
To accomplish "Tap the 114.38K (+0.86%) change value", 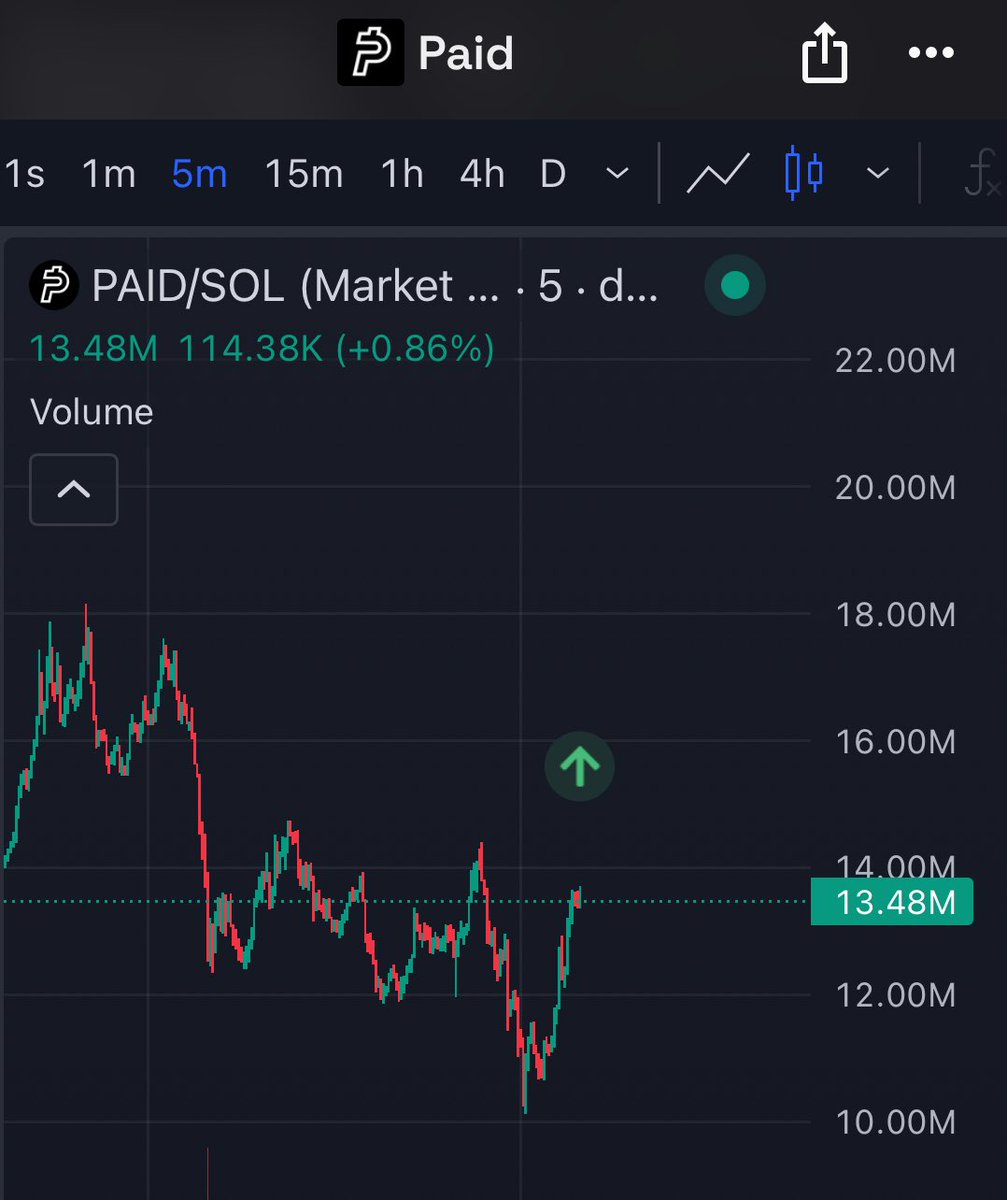I will [x=336, y=349].
